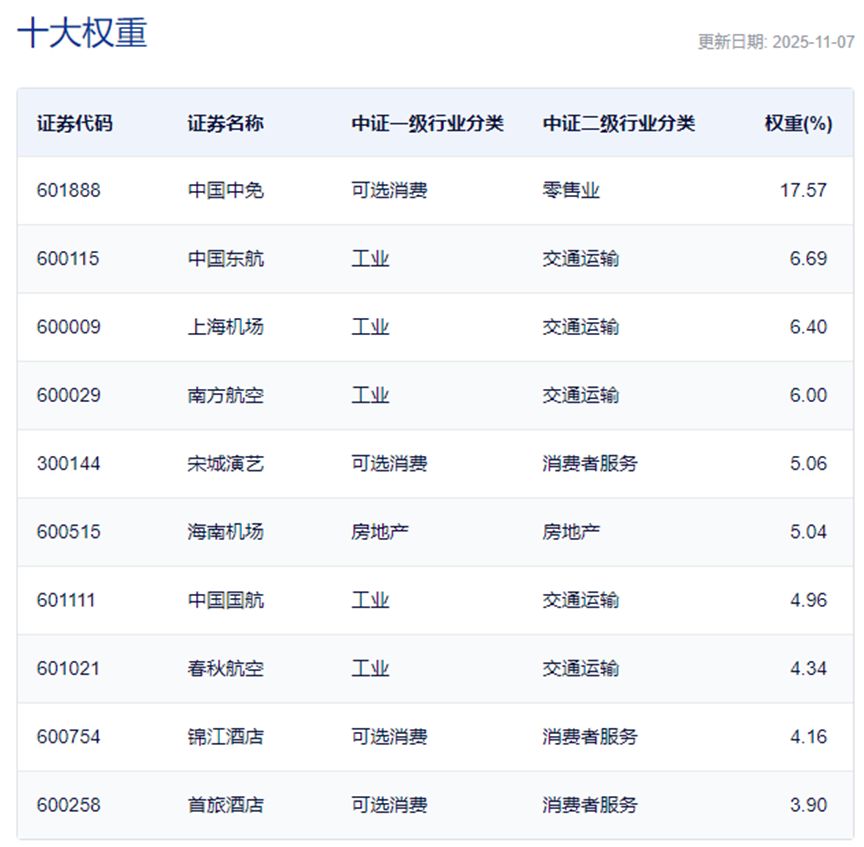Select stock name 上海机场
This screenshot has width=864, height=847.
click(226, 327)
